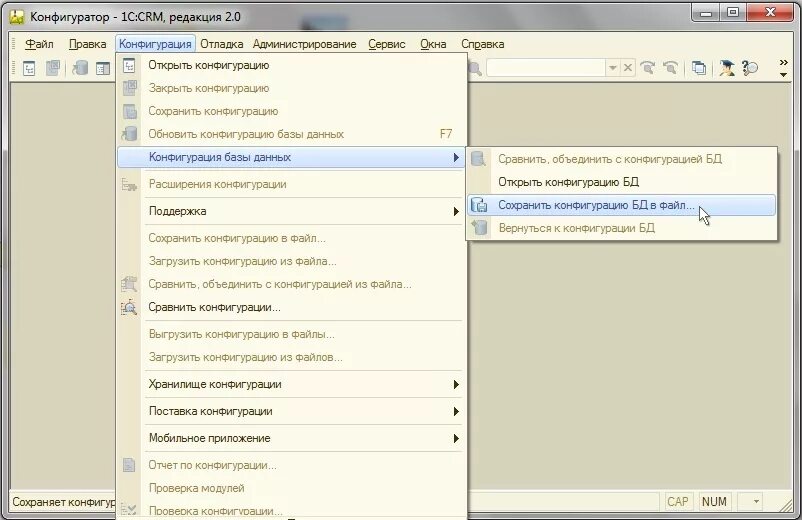The image size is (802, 520).
Task: Click the Find previous toolbar icon
Action: tap(670, 67)
